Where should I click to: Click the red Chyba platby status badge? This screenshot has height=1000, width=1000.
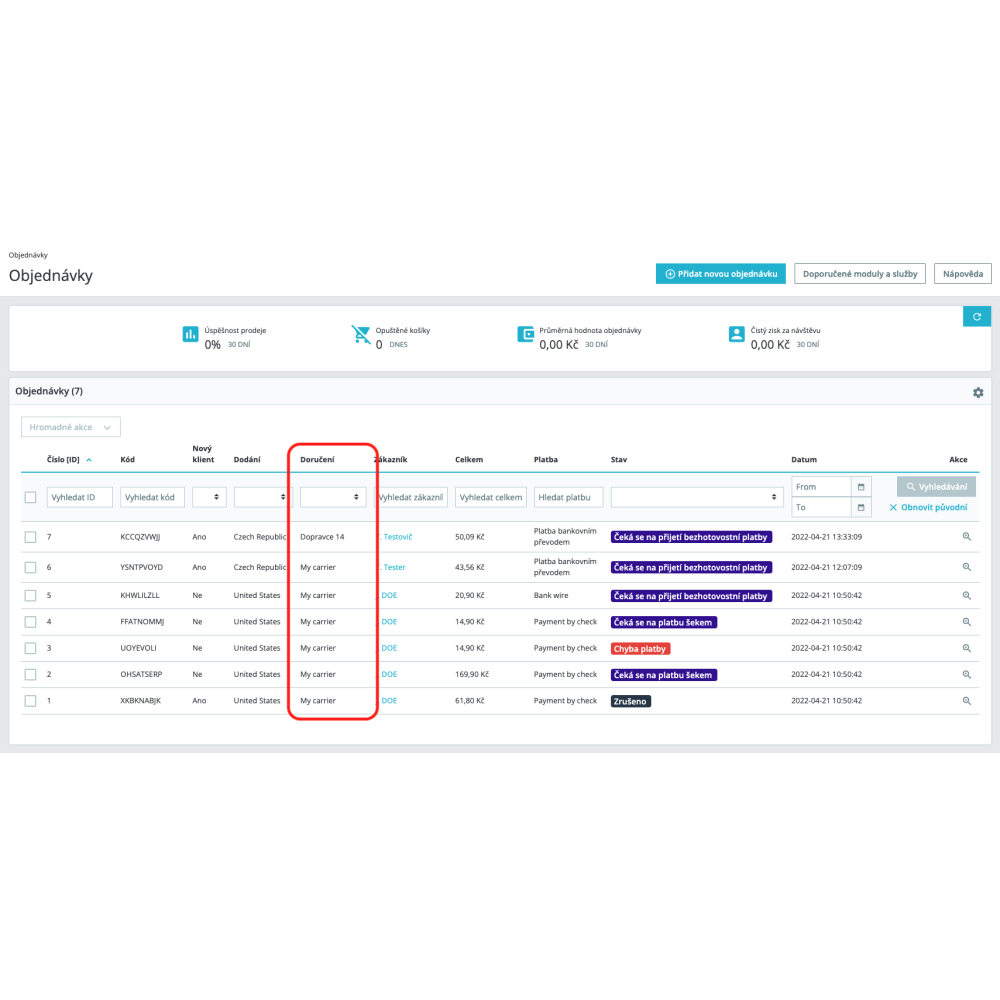[640, 648]
